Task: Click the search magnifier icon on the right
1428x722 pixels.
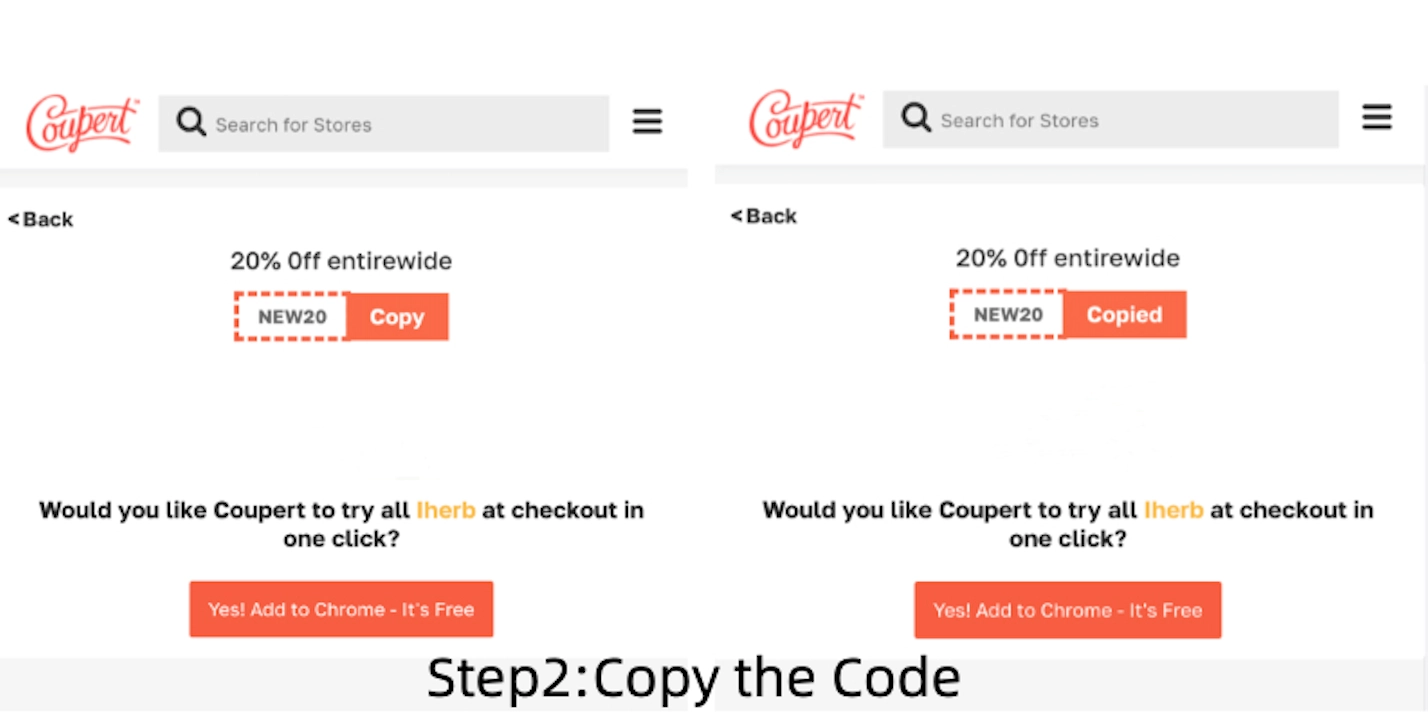Action: (x=915, y=118)
